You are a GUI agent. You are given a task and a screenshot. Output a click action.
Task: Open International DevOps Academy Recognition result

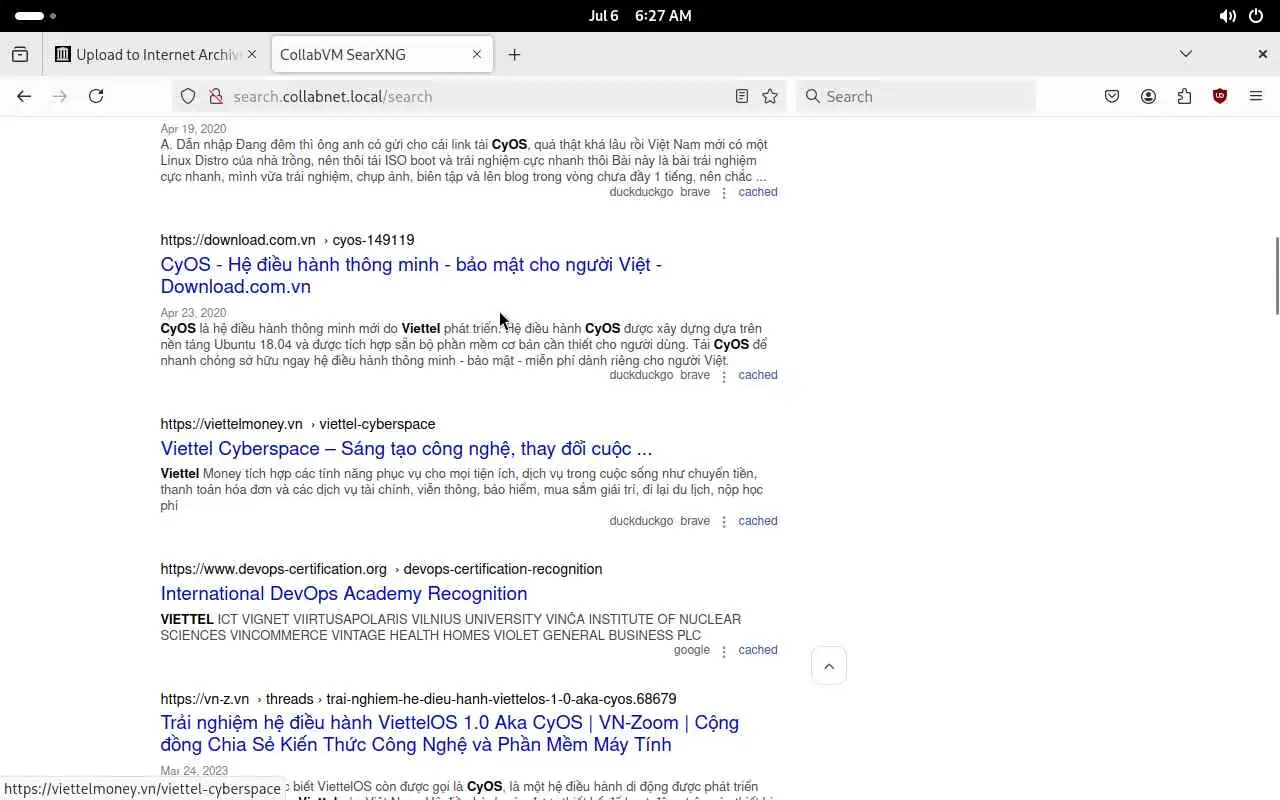[344, 593]
